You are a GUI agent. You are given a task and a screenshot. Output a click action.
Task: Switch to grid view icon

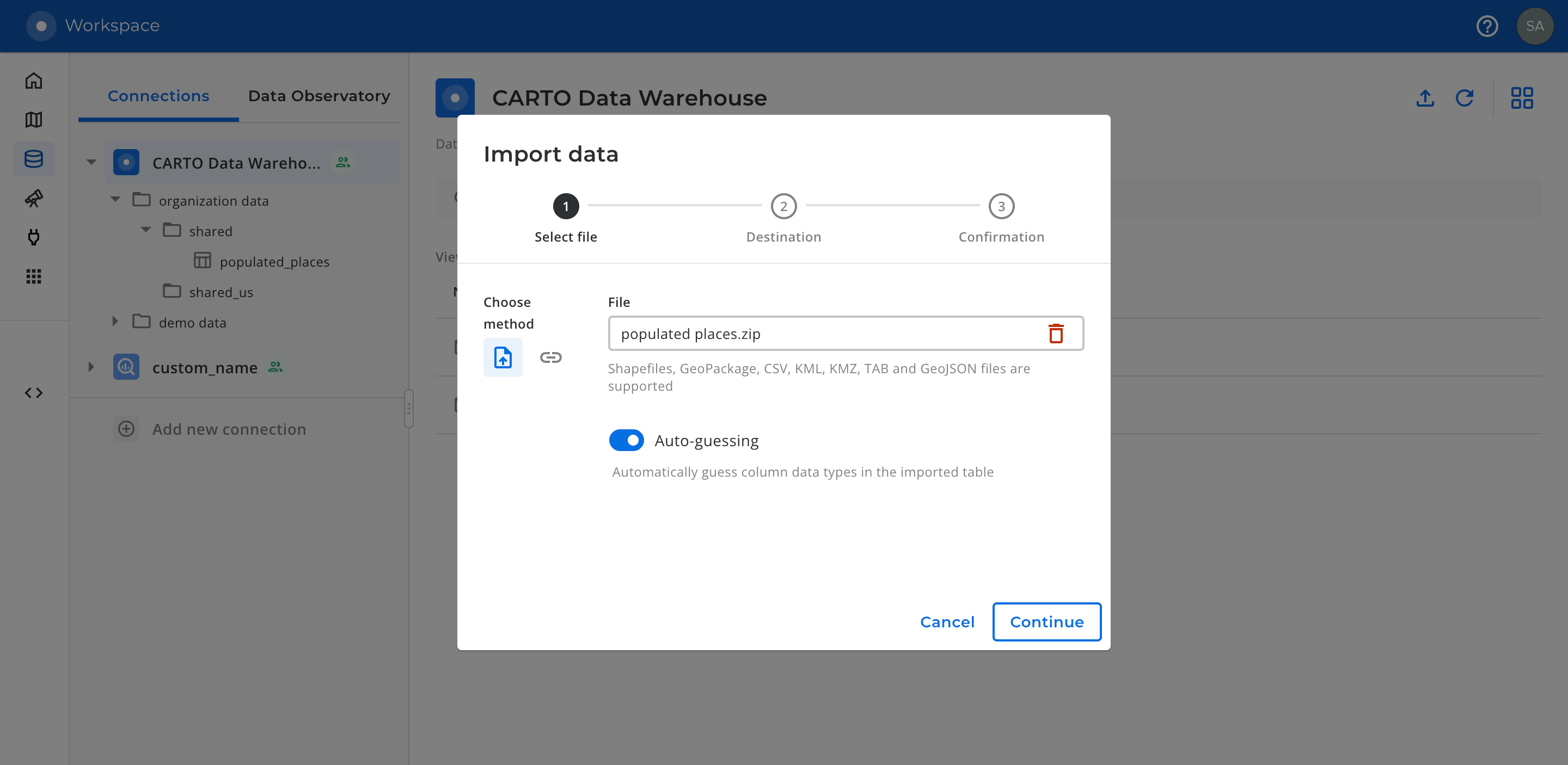1522,98
